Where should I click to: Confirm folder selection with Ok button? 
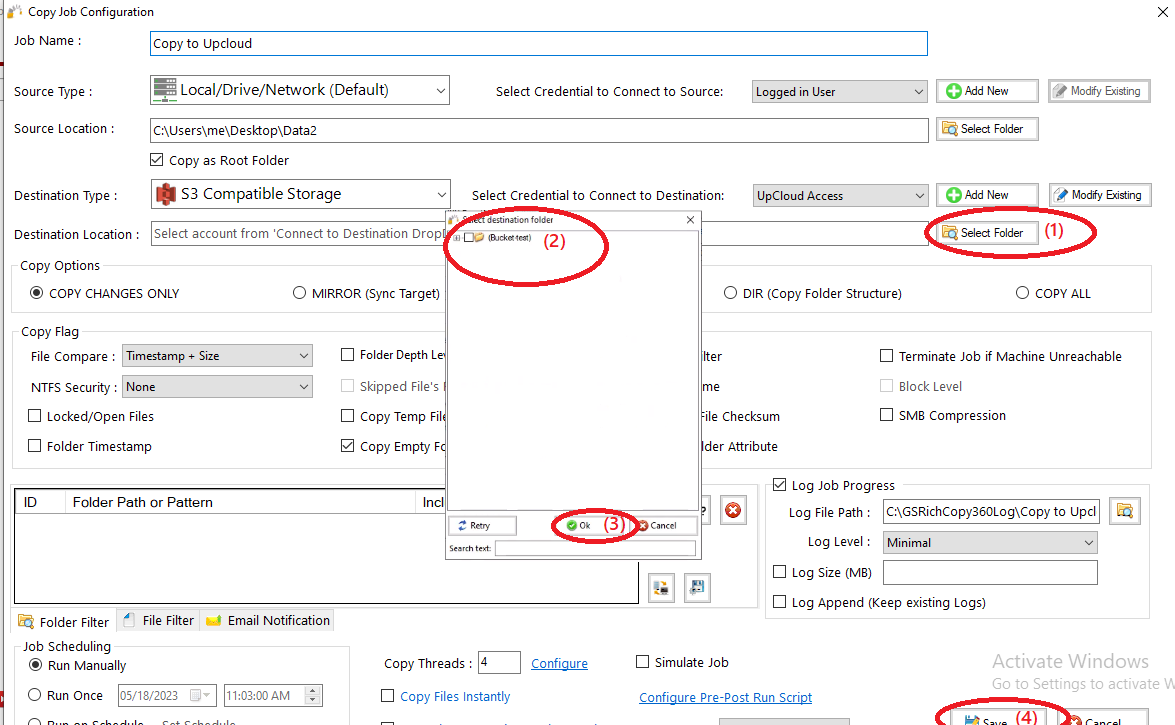point(579,525)
